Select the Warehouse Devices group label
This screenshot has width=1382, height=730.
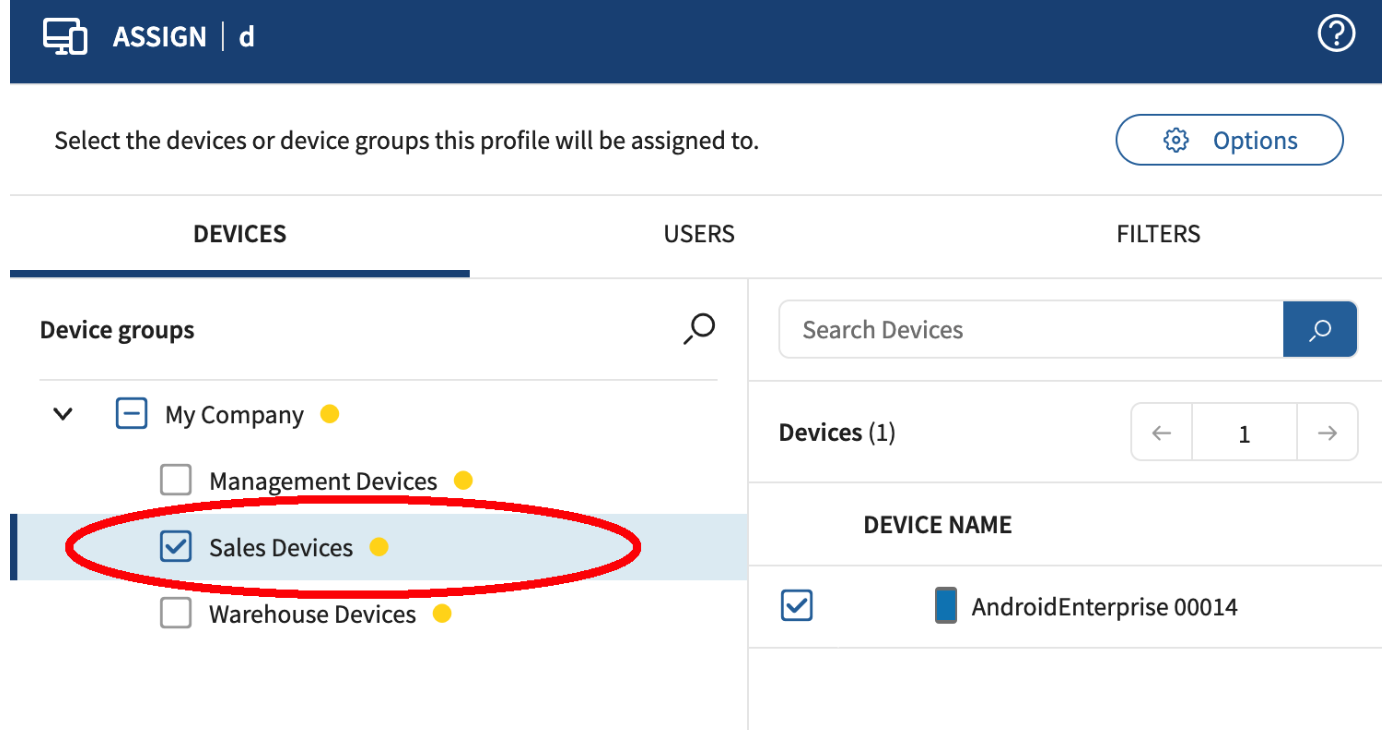tap(312, 614)
